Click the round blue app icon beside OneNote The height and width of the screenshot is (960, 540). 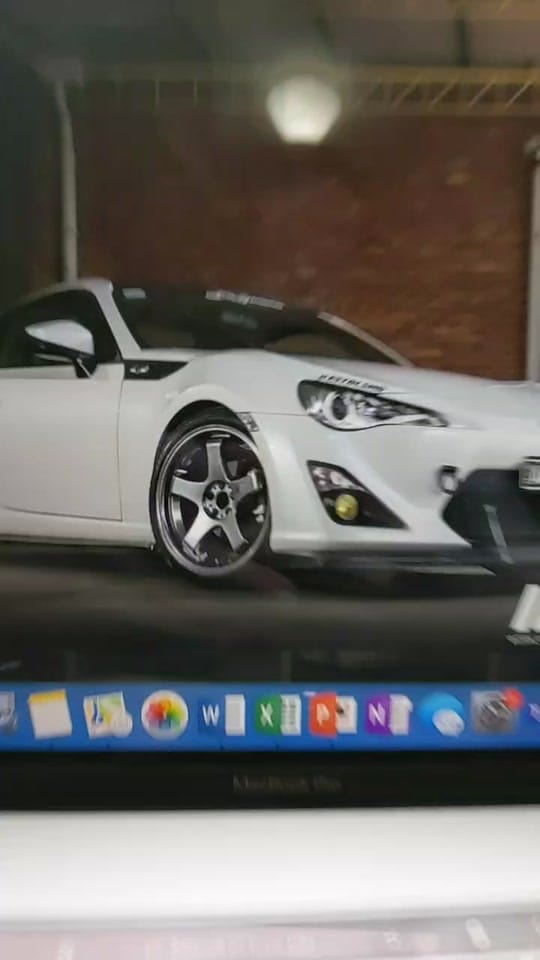(x=443, y=714)
